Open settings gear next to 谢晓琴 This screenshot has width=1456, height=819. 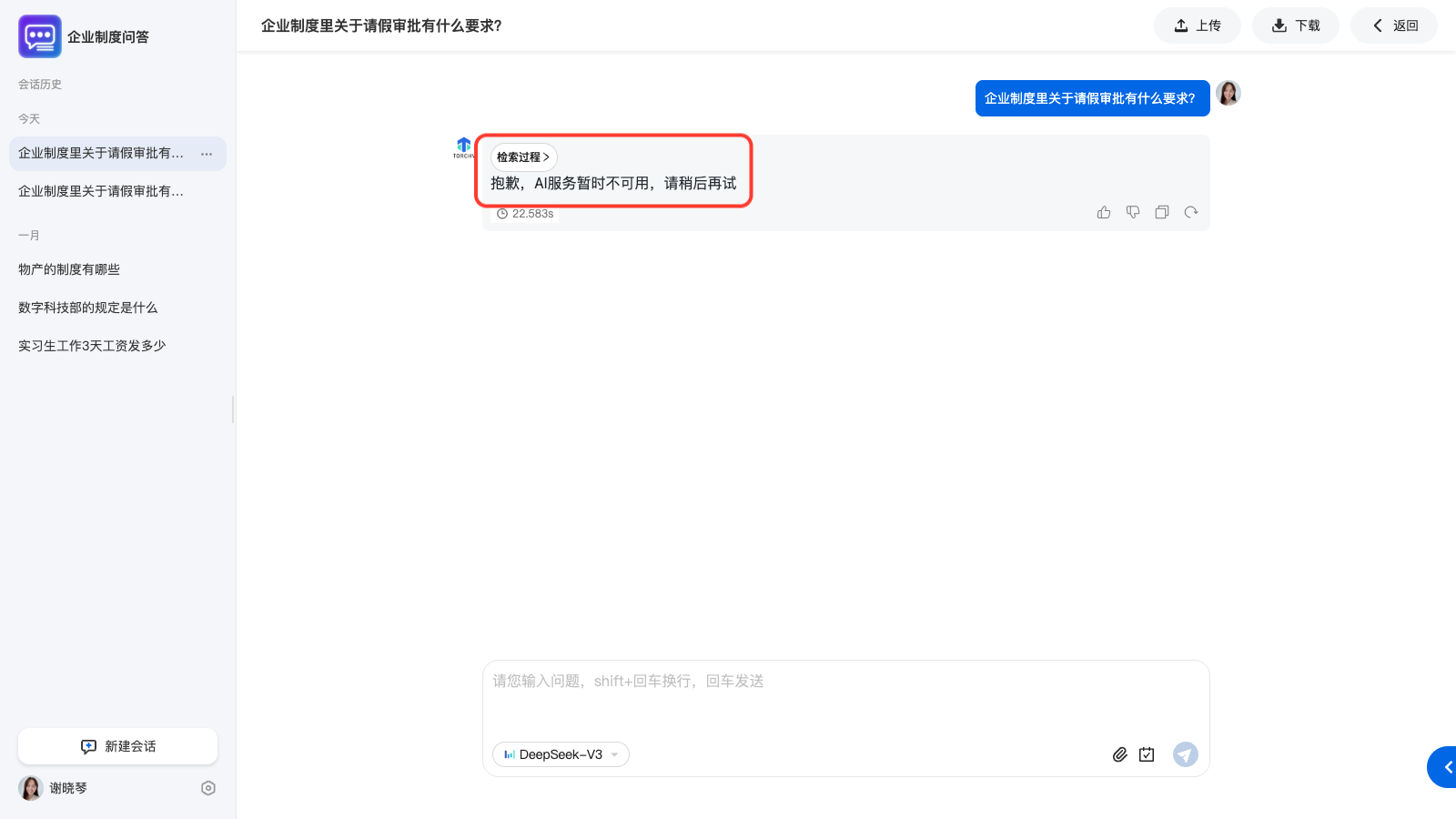click(x=208, y=788)
